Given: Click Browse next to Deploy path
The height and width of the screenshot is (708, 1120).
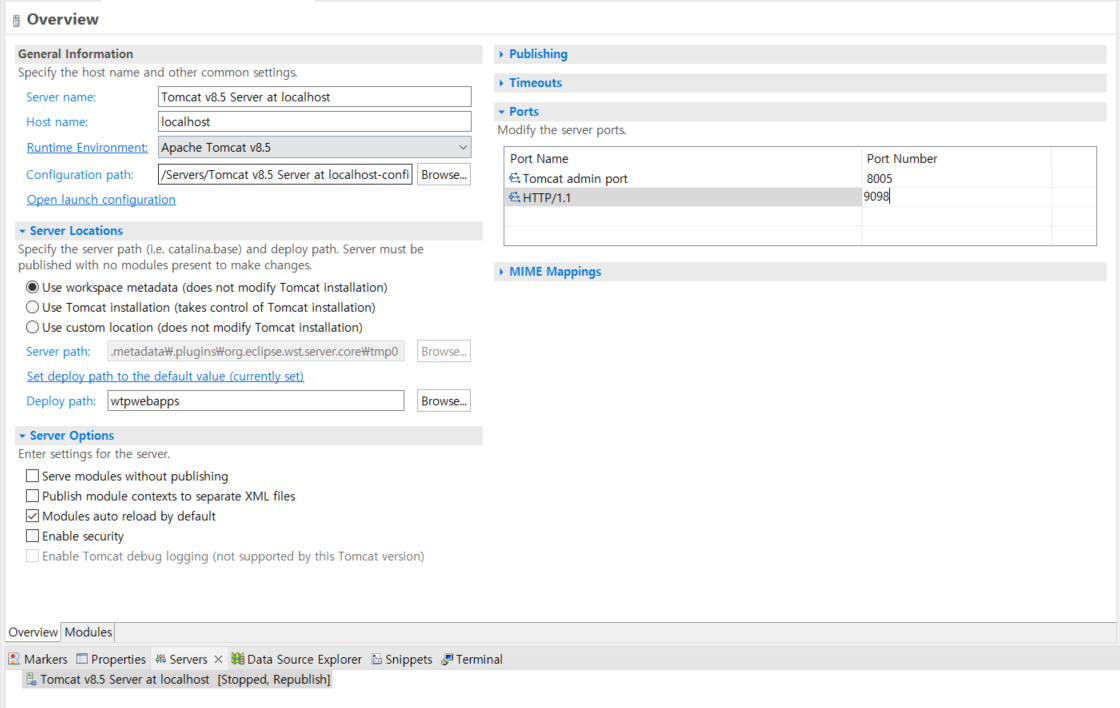Looking at the screenshot, I should (444, 401).
